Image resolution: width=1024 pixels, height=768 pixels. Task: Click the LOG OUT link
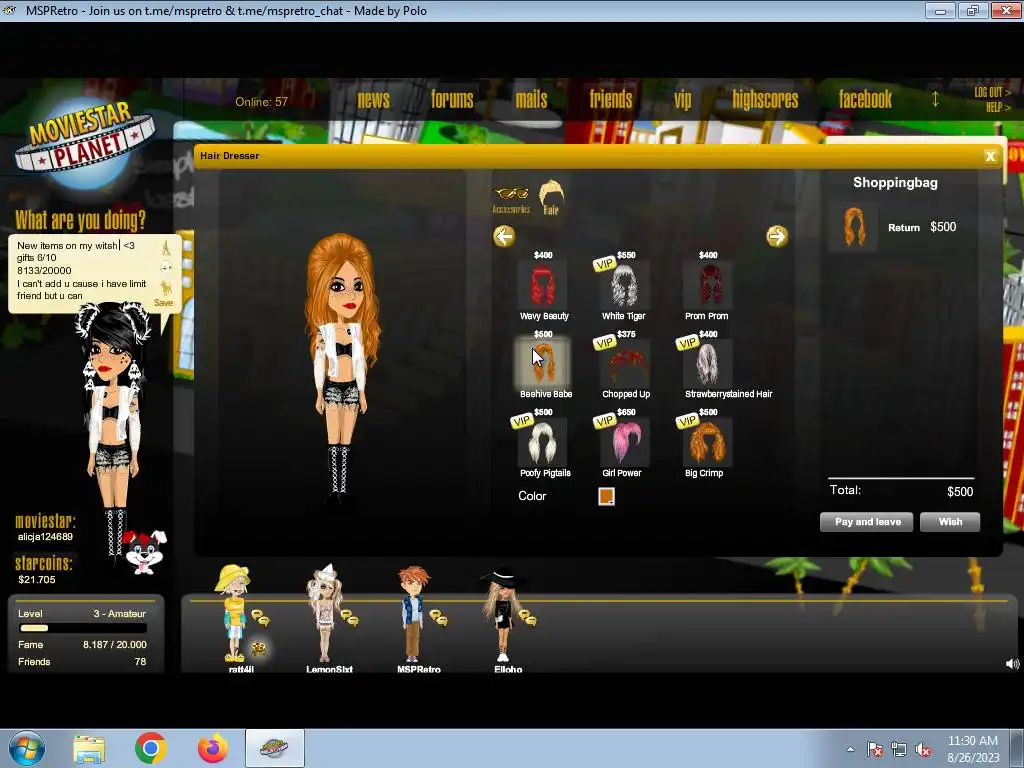tap(992, 92)
